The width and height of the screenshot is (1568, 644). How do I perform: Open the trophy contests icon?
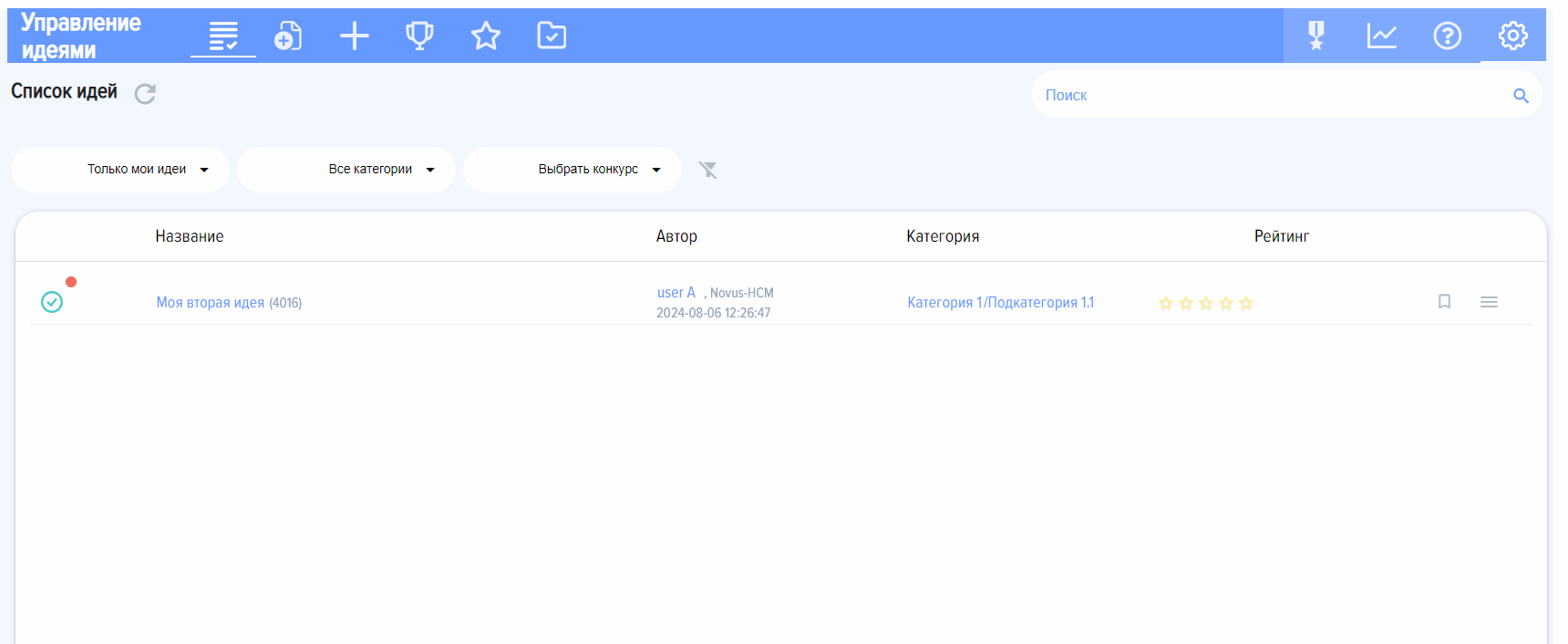click(419, 36)
